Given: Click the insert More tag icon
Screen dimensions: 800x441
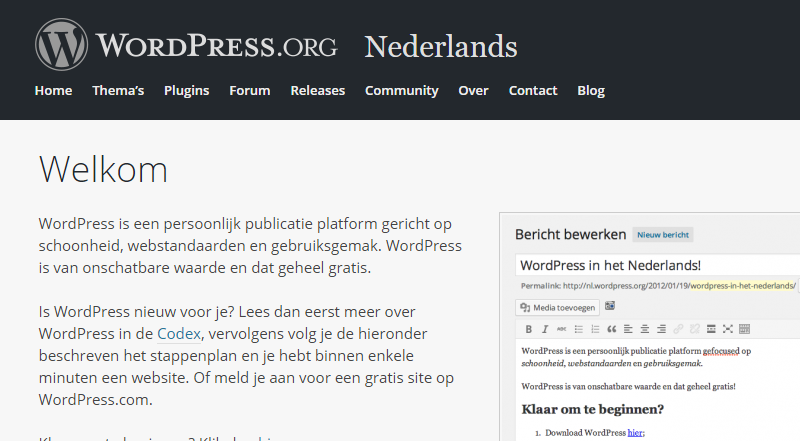Looking at the screenshot, I should pos(711,329).
